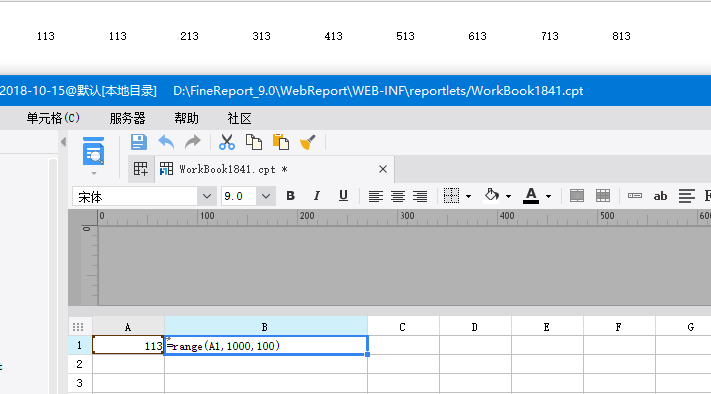Click the add-template grid icon
This screenshot has height=394, width=711.
click(141, 169)
